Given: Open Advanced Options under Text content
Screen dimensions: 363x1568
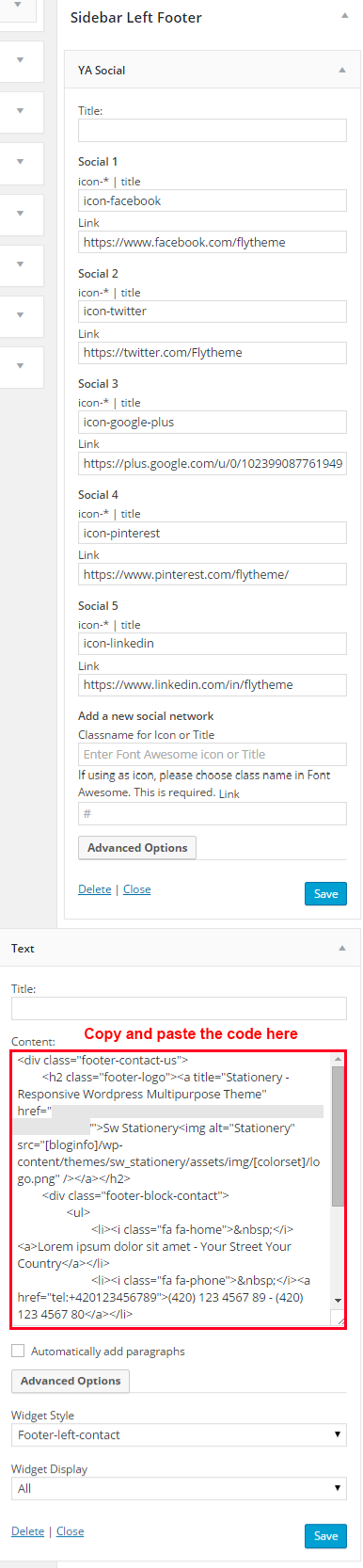Looking at the screenshot, I should click(x=71, y=1381).
